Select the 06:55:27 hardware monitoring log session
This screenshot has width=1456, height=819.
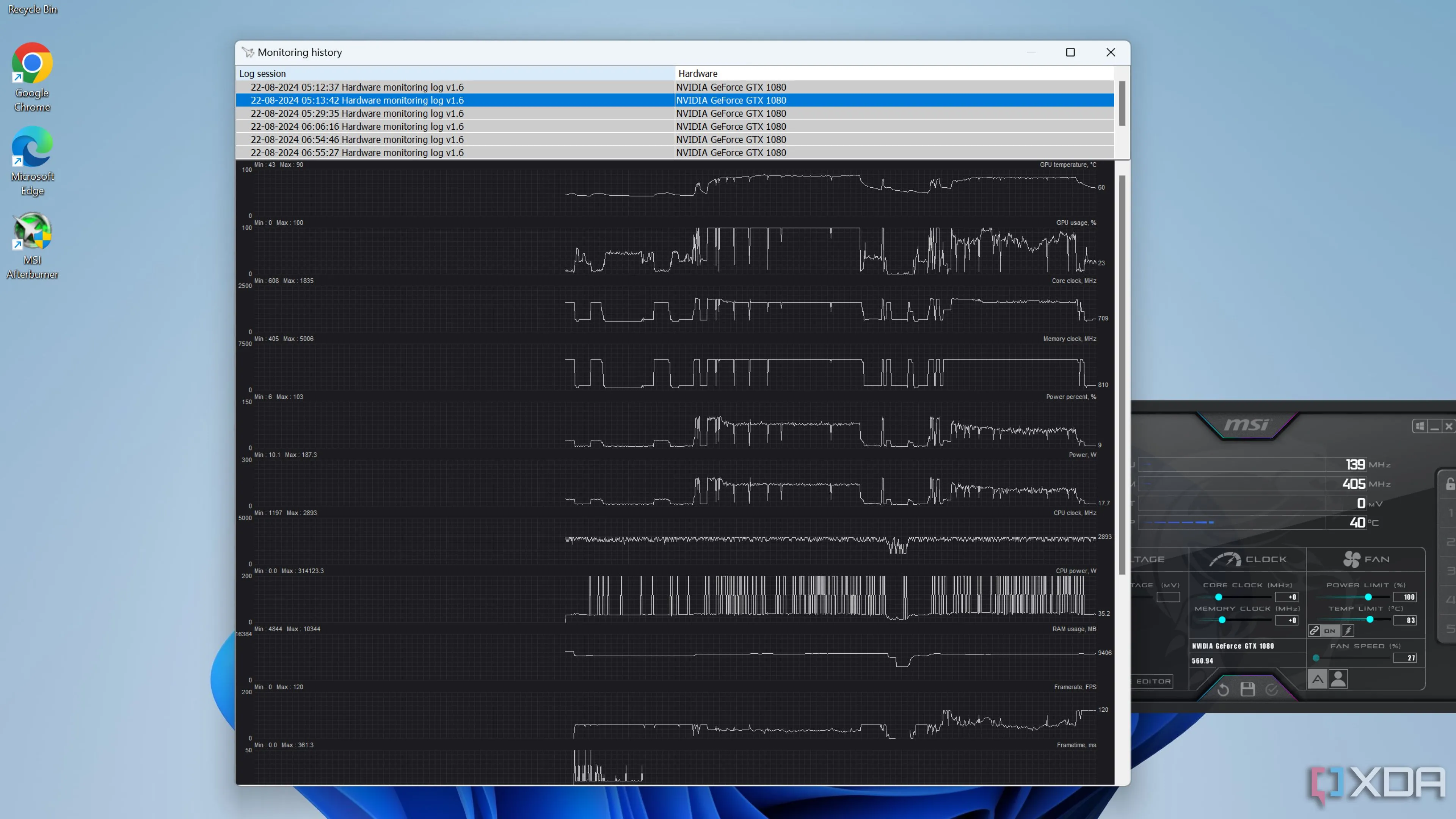tap(357, 152)
